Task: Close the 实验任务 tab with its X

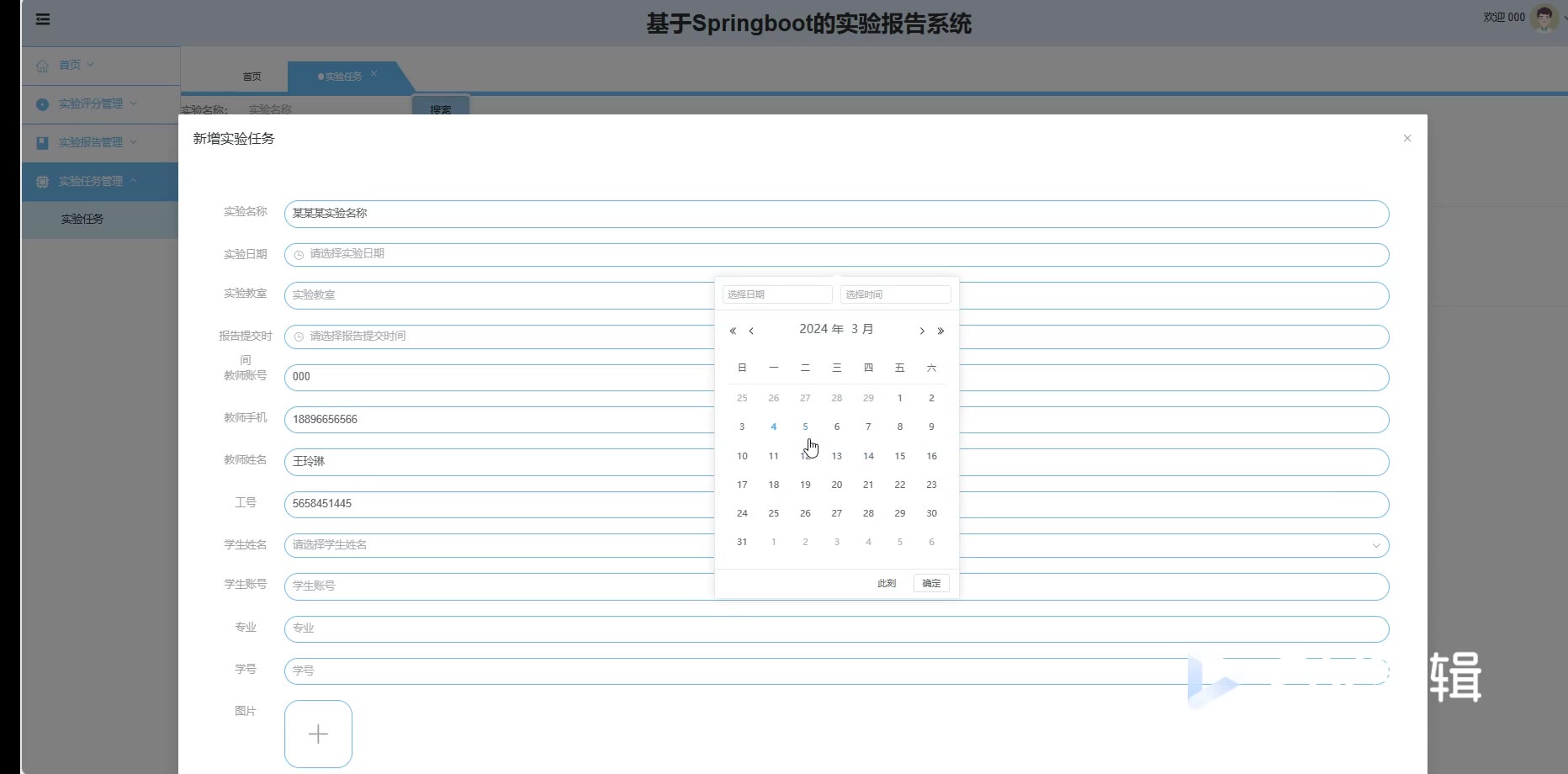Action: click(373, 74)
